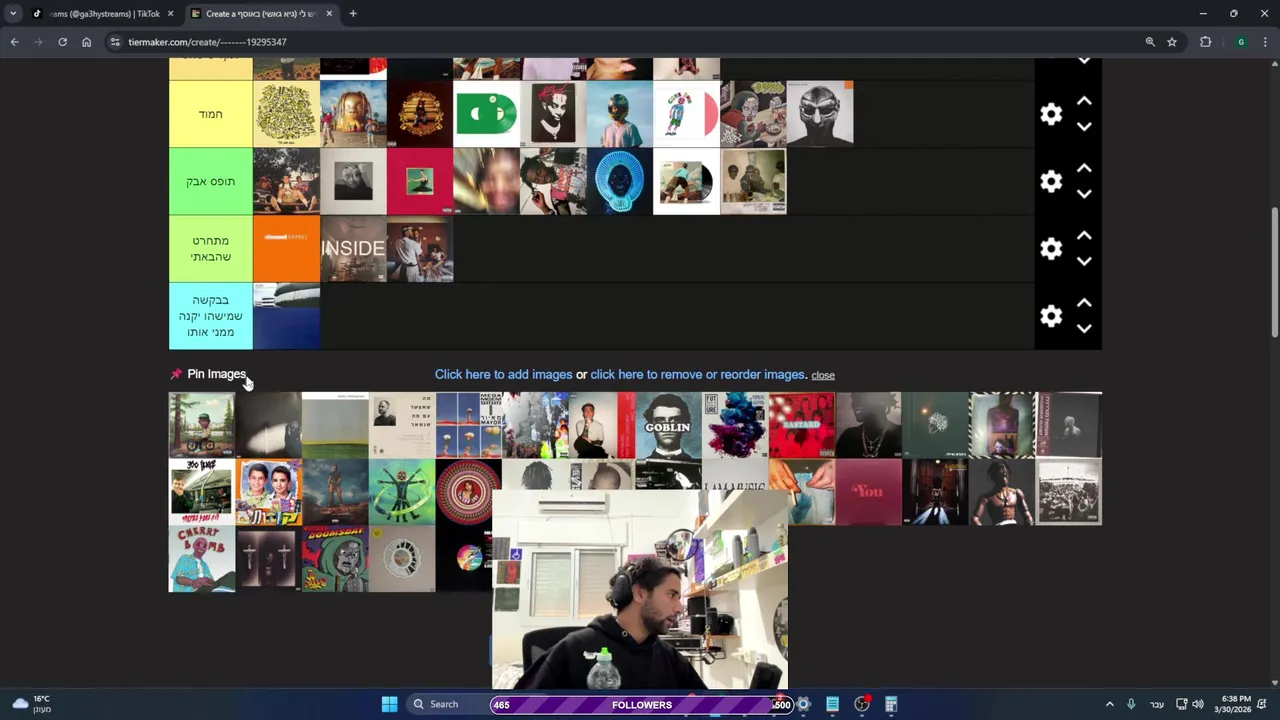Move the תופס אבק tier up

[1084, 168]
